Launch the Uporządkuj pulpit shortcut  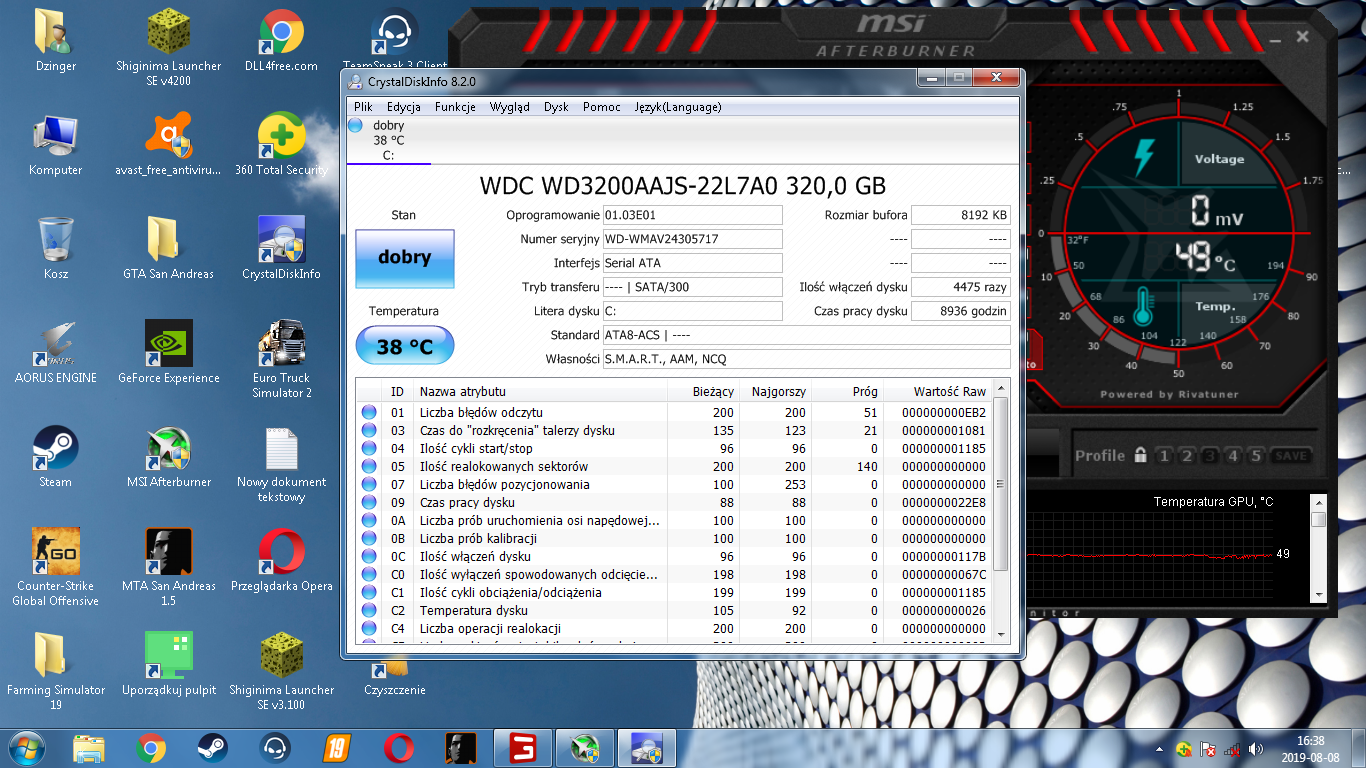pos(169,664)
